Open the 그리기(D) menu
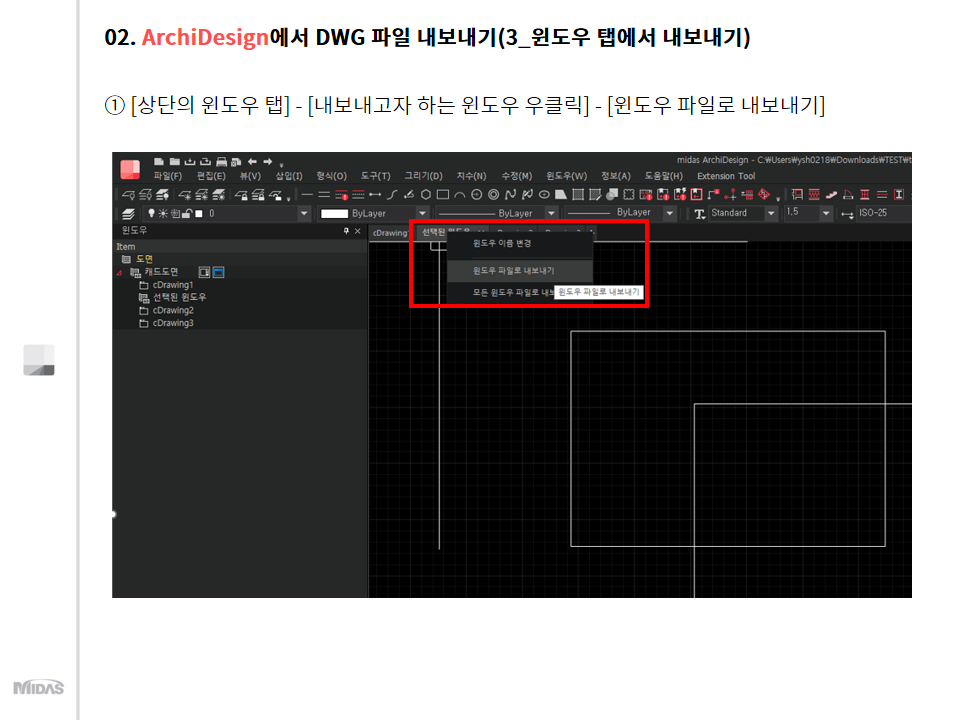The height and width of the screenshot is (720, 960). [423, 176]
